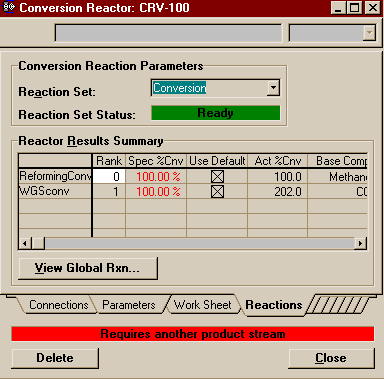Screen dimensions: 384x379
Task: Select the Rank cell for ReformingConv
Action: (x=109, y=176)
